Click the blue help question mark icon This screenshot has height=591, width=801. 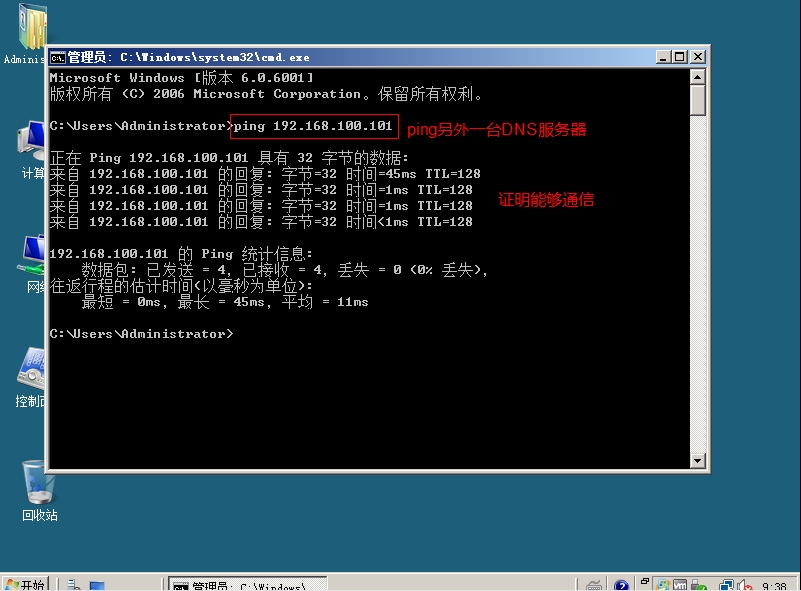621,585
